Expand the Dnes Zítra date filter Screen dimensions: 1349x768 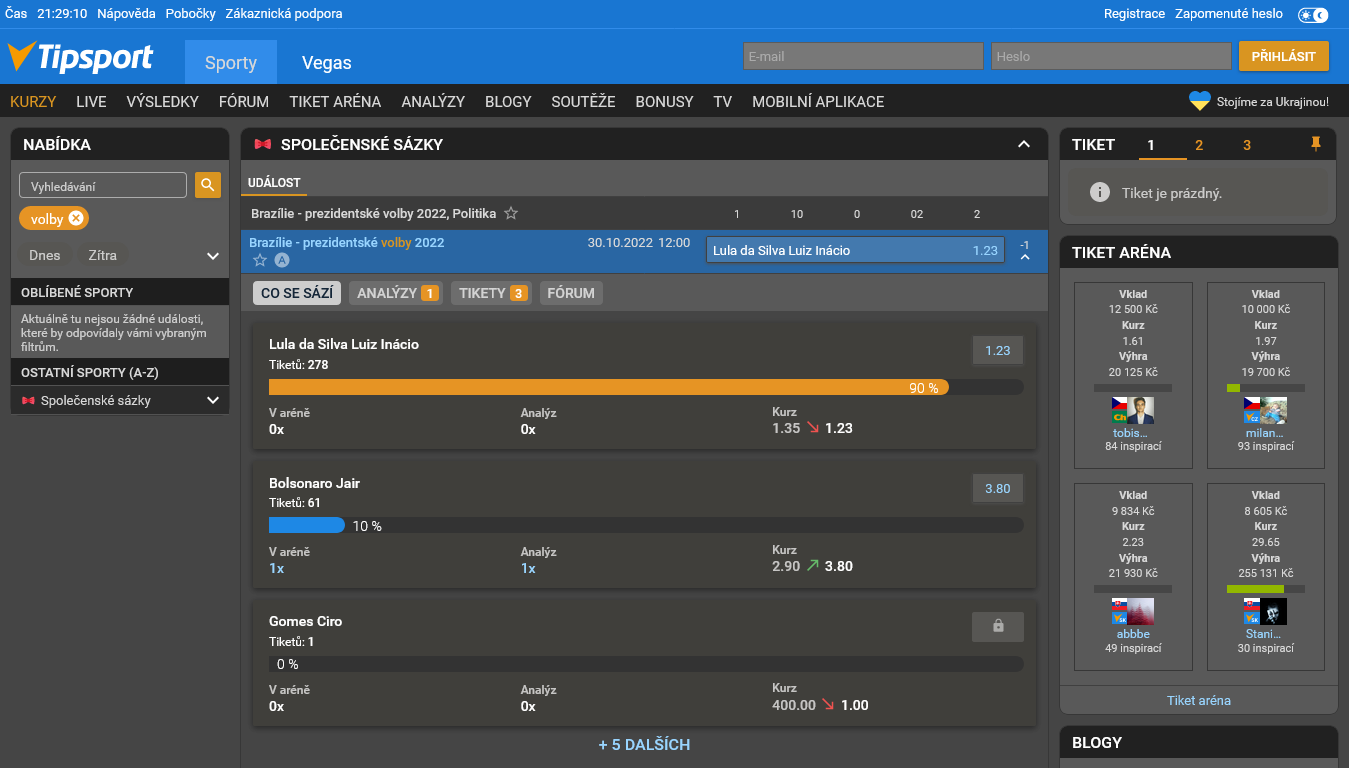213,256
